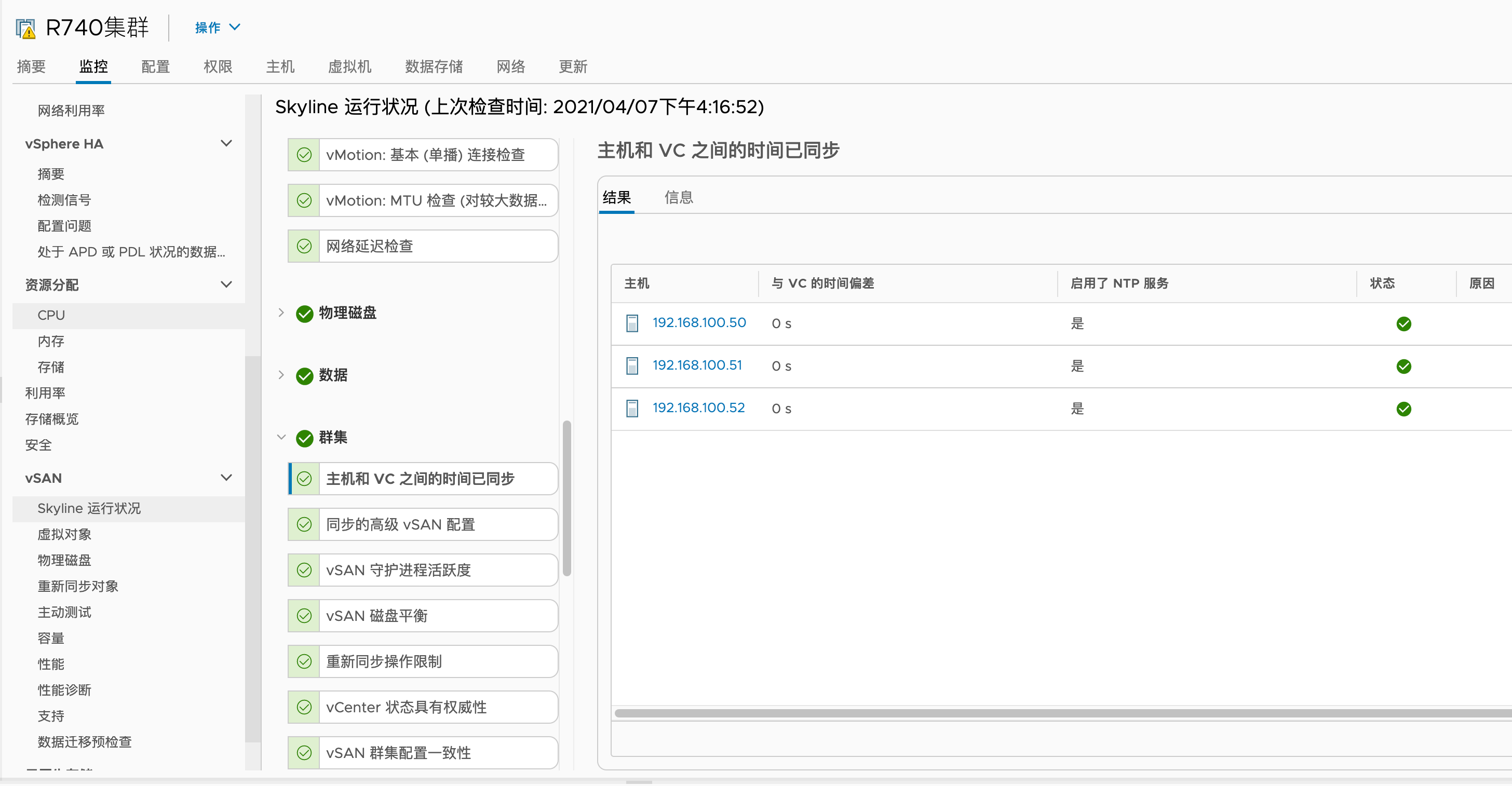This screenshot has width=1512, height=786.
Task: Expand the 物理磁盘 health group
Action: [281, 313]
